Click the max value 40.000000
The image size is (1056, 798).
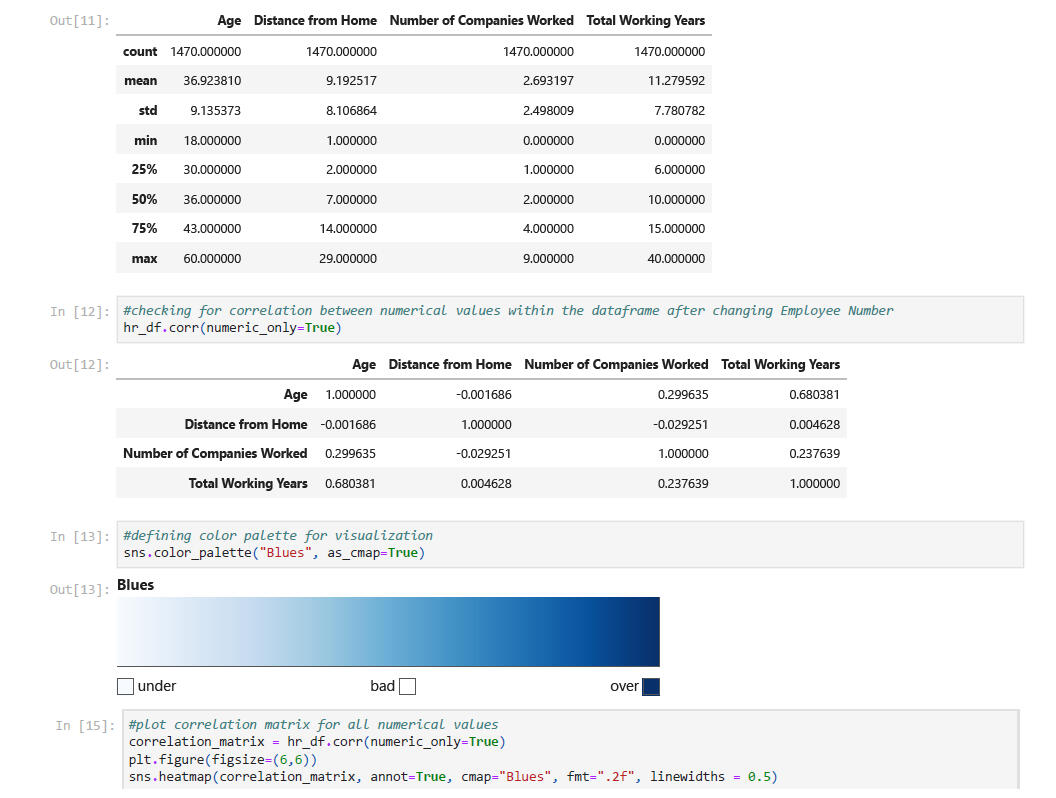coord(676,259)
